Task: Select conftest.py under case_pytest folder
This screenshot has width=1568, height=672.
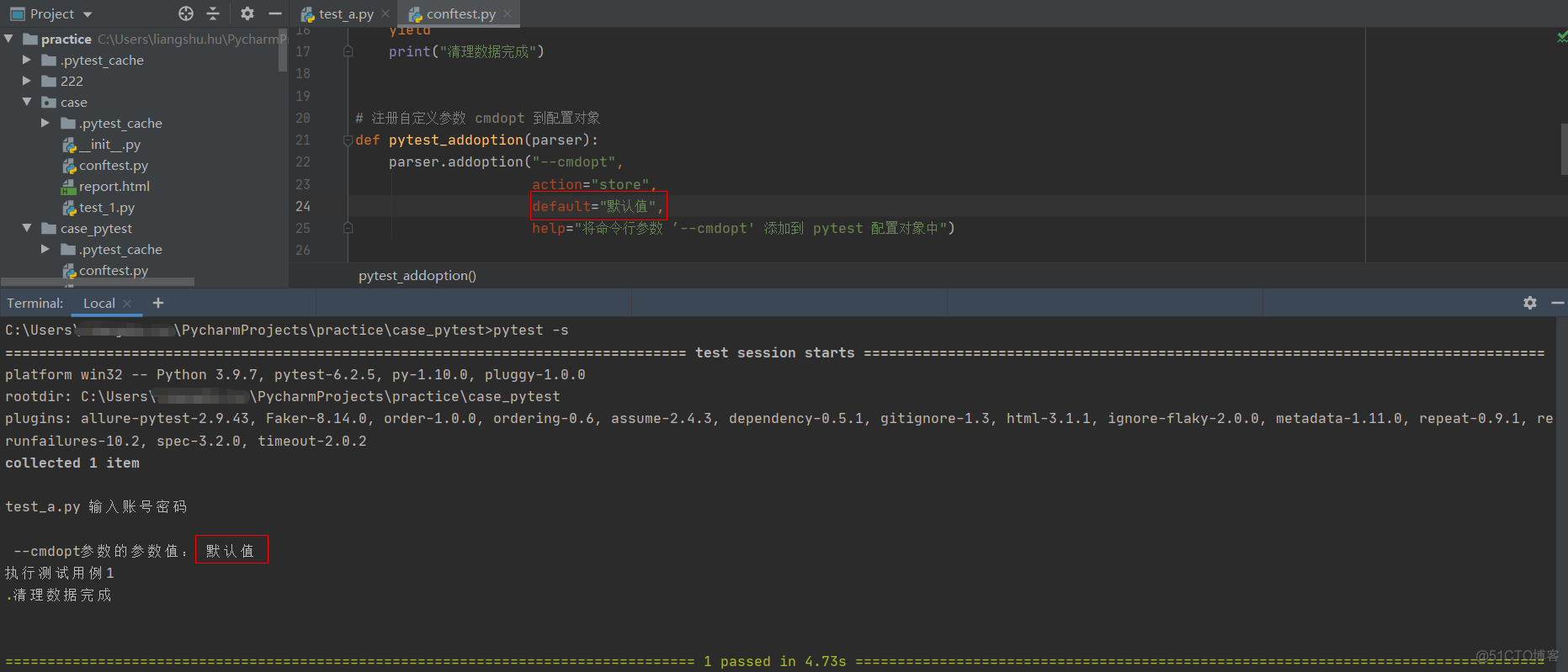Action: [x=114, y=271]
